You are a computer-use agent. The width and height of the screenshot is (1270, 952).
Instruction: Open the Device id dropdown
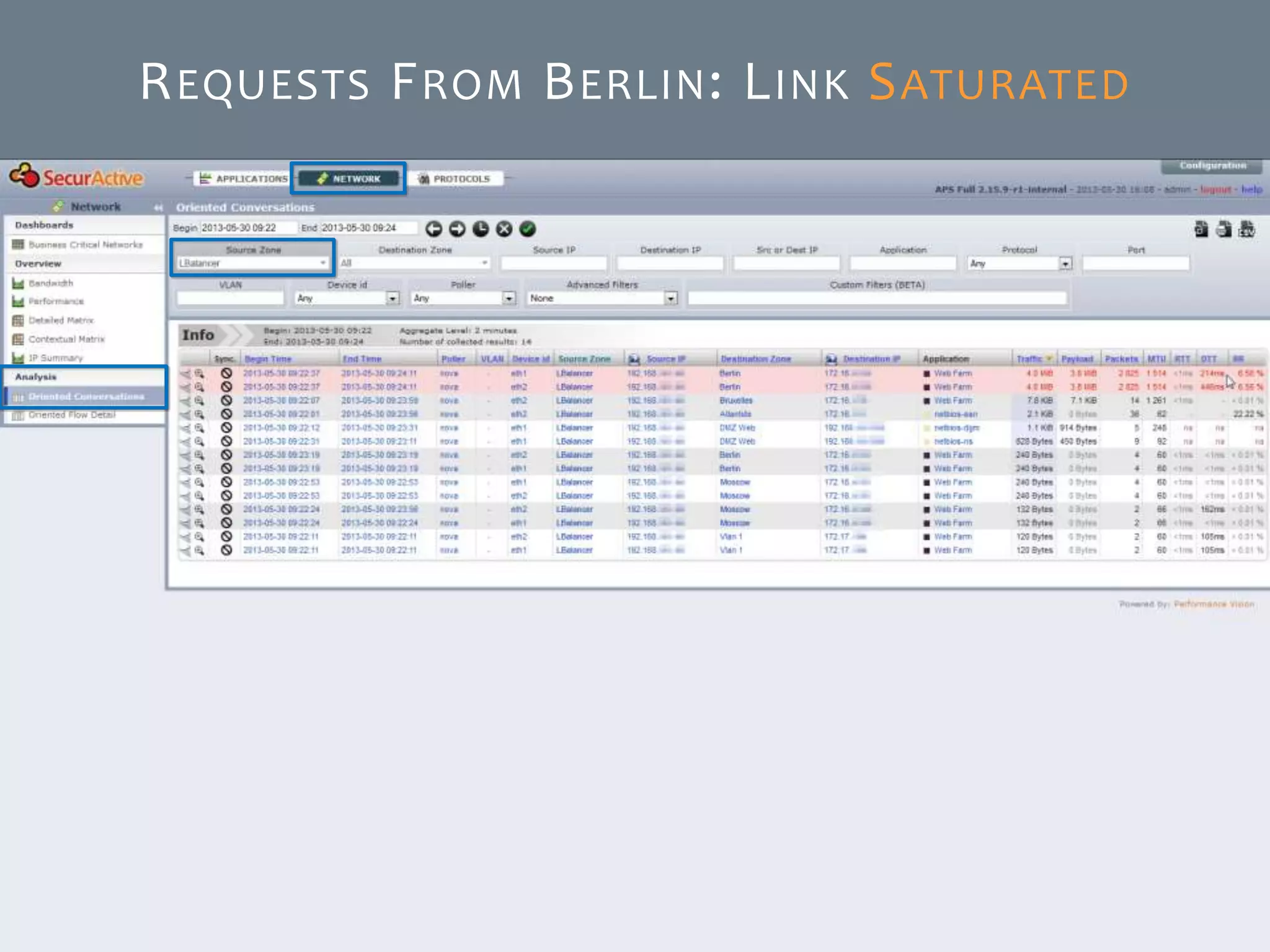tap(347, 298)
